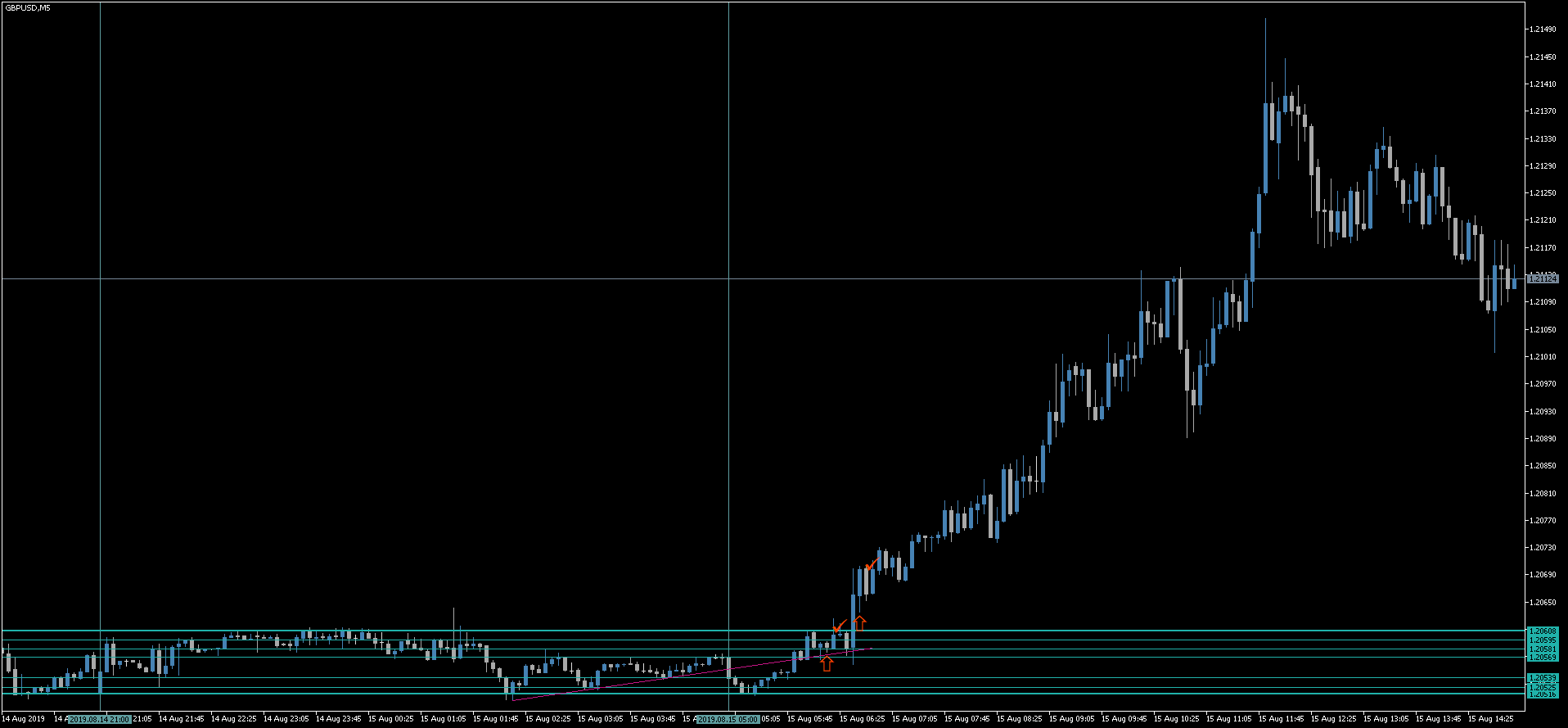
Task: Click the orange check mark just above the 1.20608 line
Action: coord(840,626)
